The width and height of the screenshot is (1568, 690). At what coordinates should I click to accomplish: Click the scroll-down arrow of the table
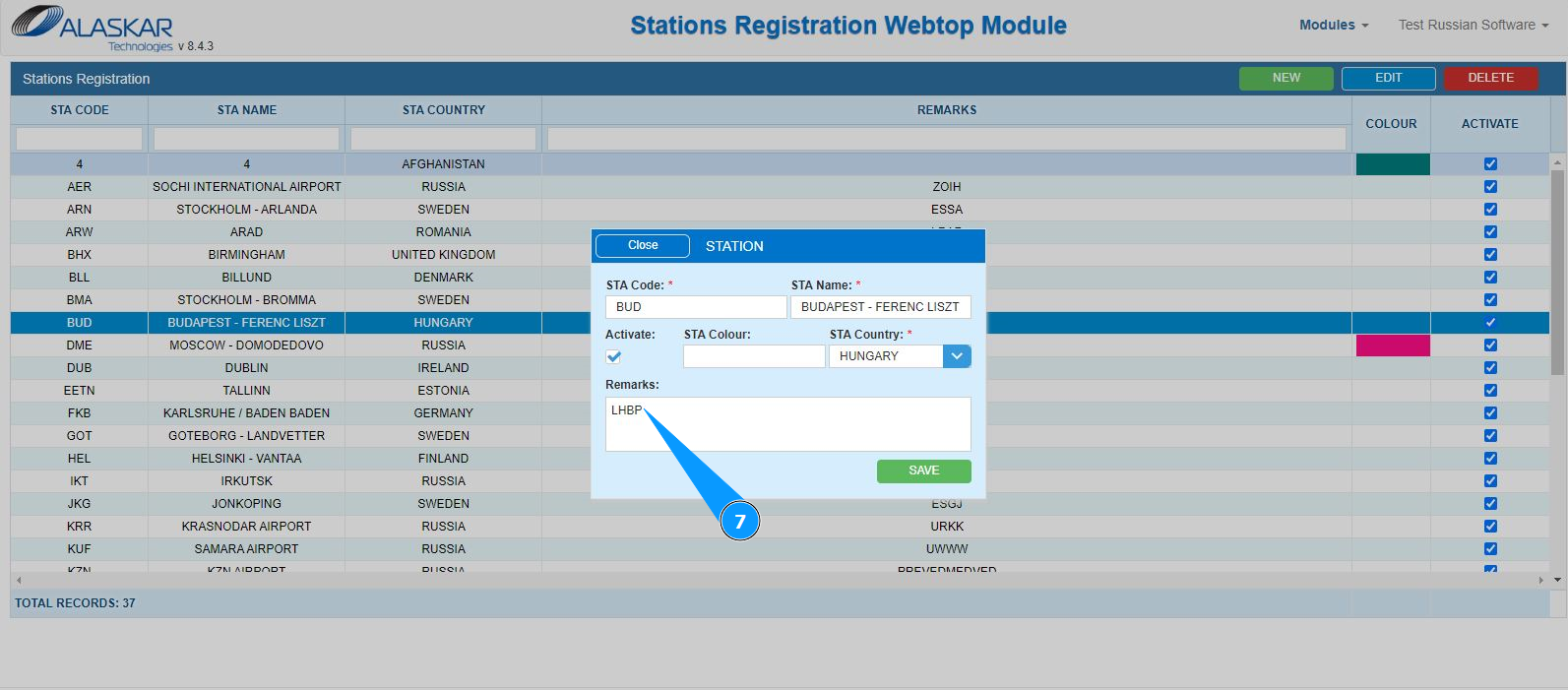1557,580
